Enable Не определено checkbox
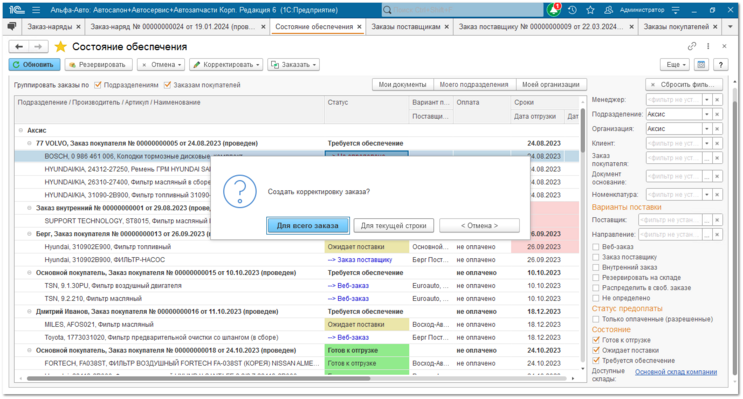 tap(596, 298)
